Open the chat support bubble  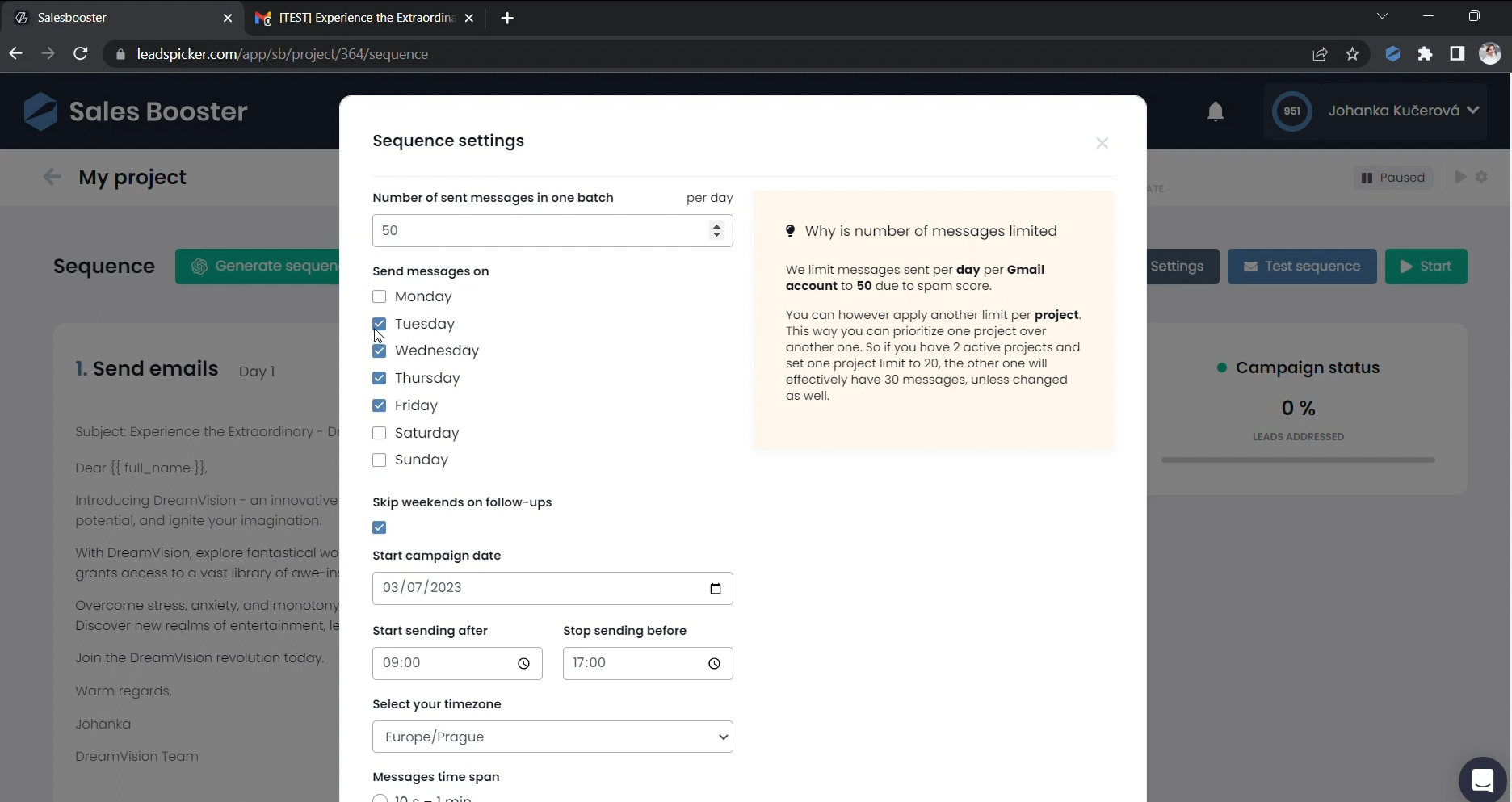coord(1482,780)
